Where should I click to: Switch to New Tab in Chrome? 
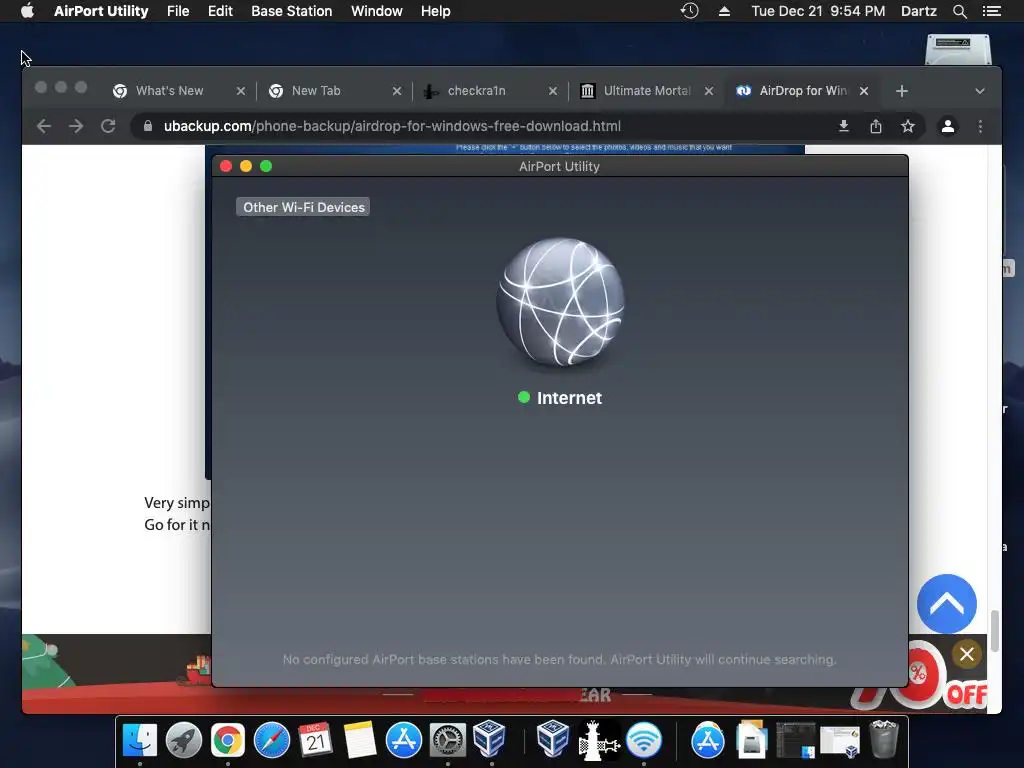316,91
